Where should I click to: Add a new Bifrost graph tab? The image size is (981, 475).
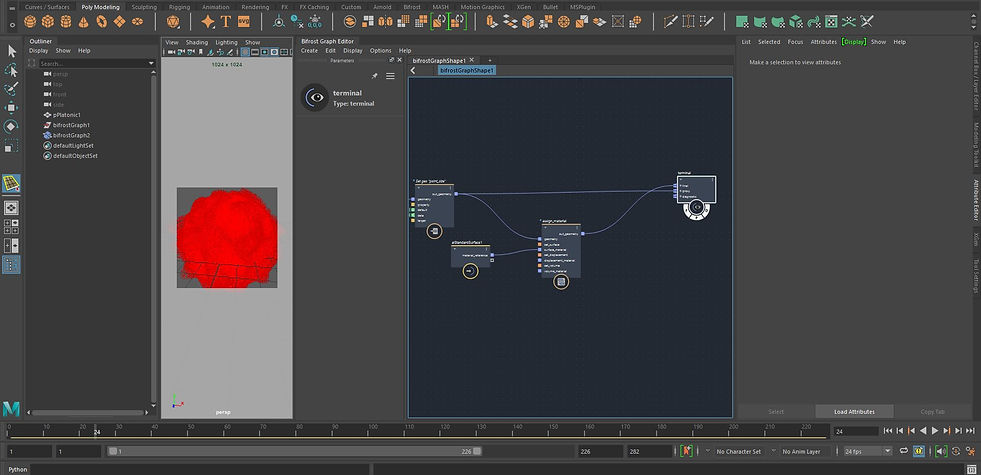[490, 60]
